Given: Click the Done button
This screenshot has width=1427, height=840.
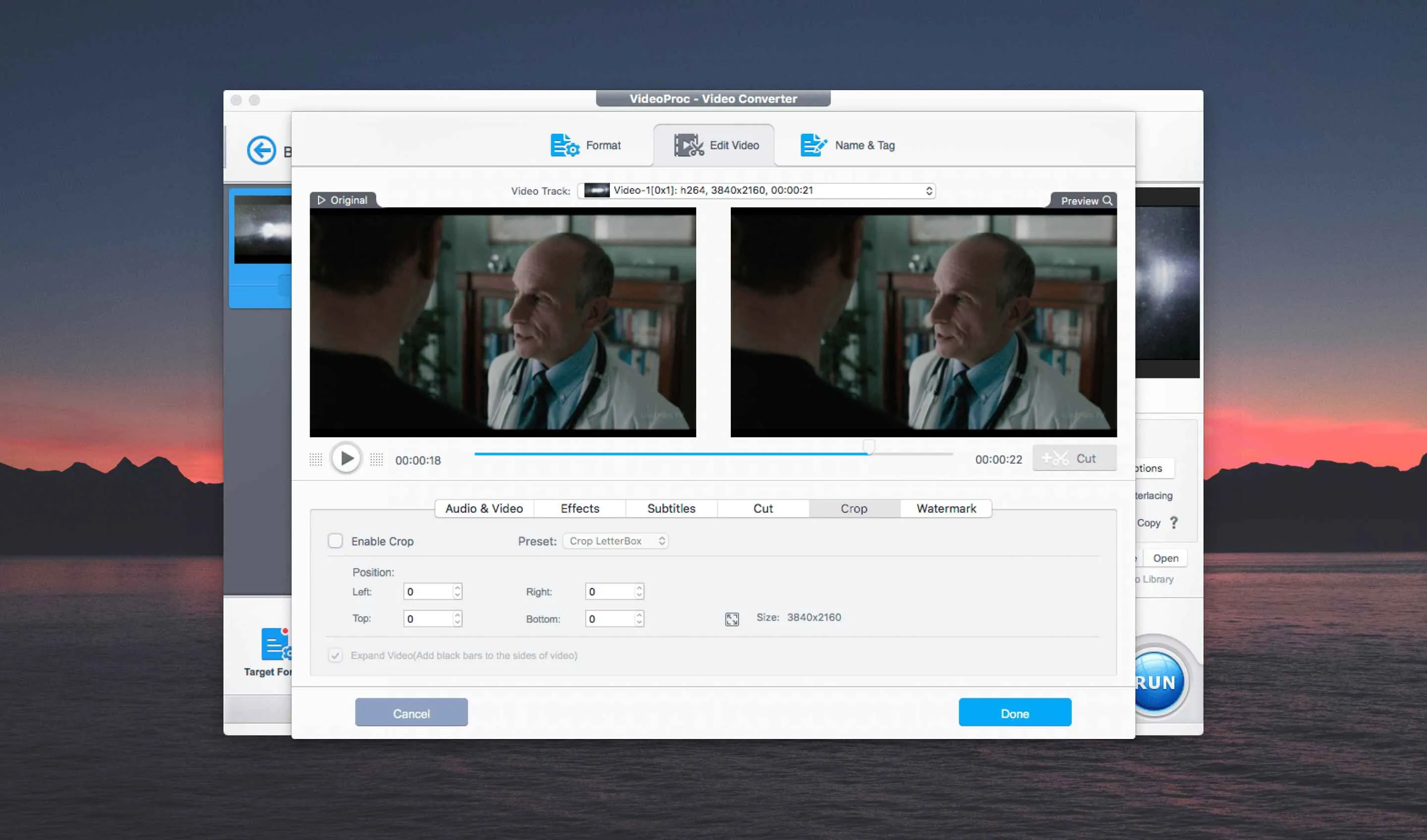Looking at the screenshot, I should pyautogui.click(x=1014, y=713).
